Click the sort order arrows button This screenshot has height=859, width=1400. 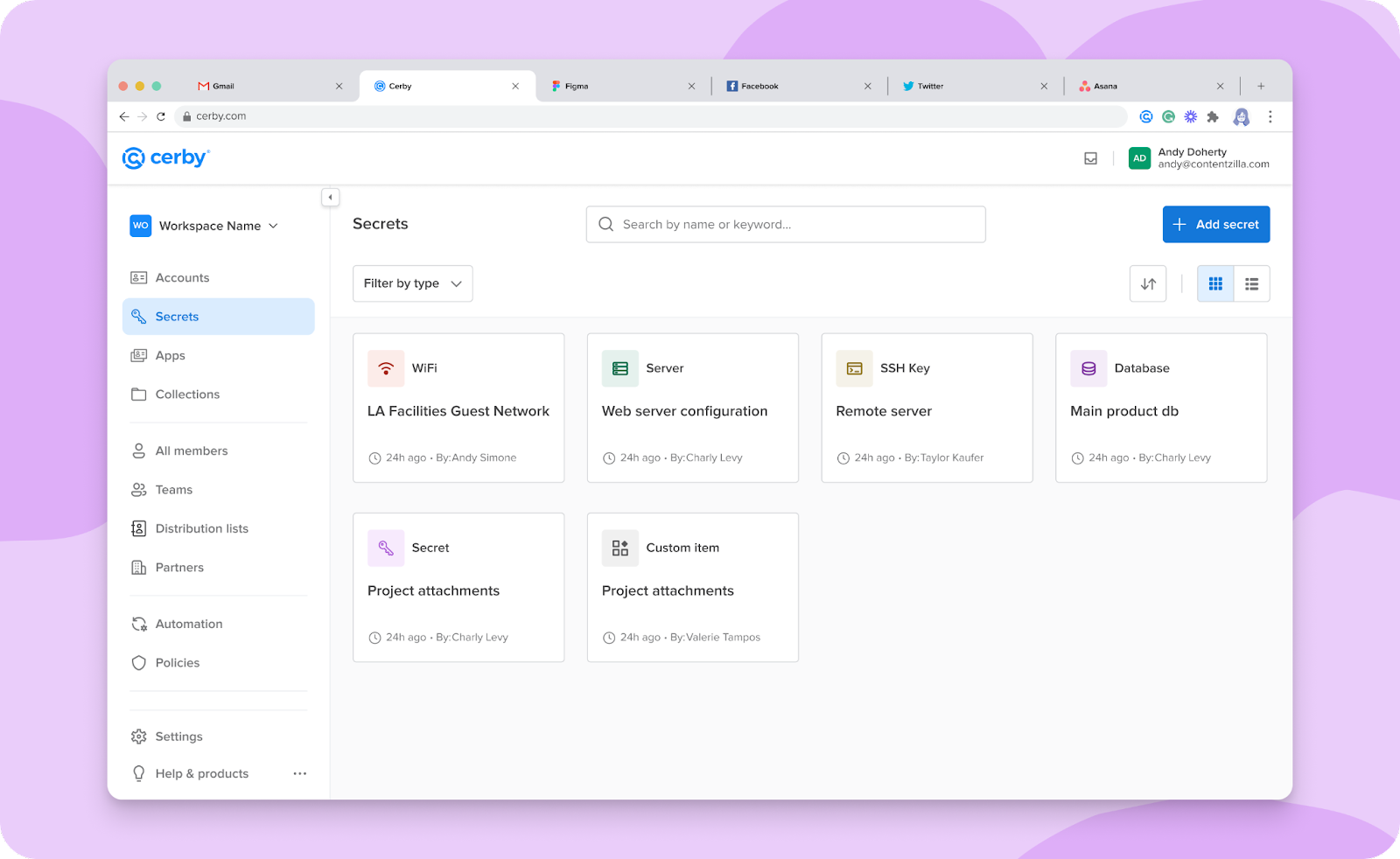pyautogui.click(x=1148, y=283)
